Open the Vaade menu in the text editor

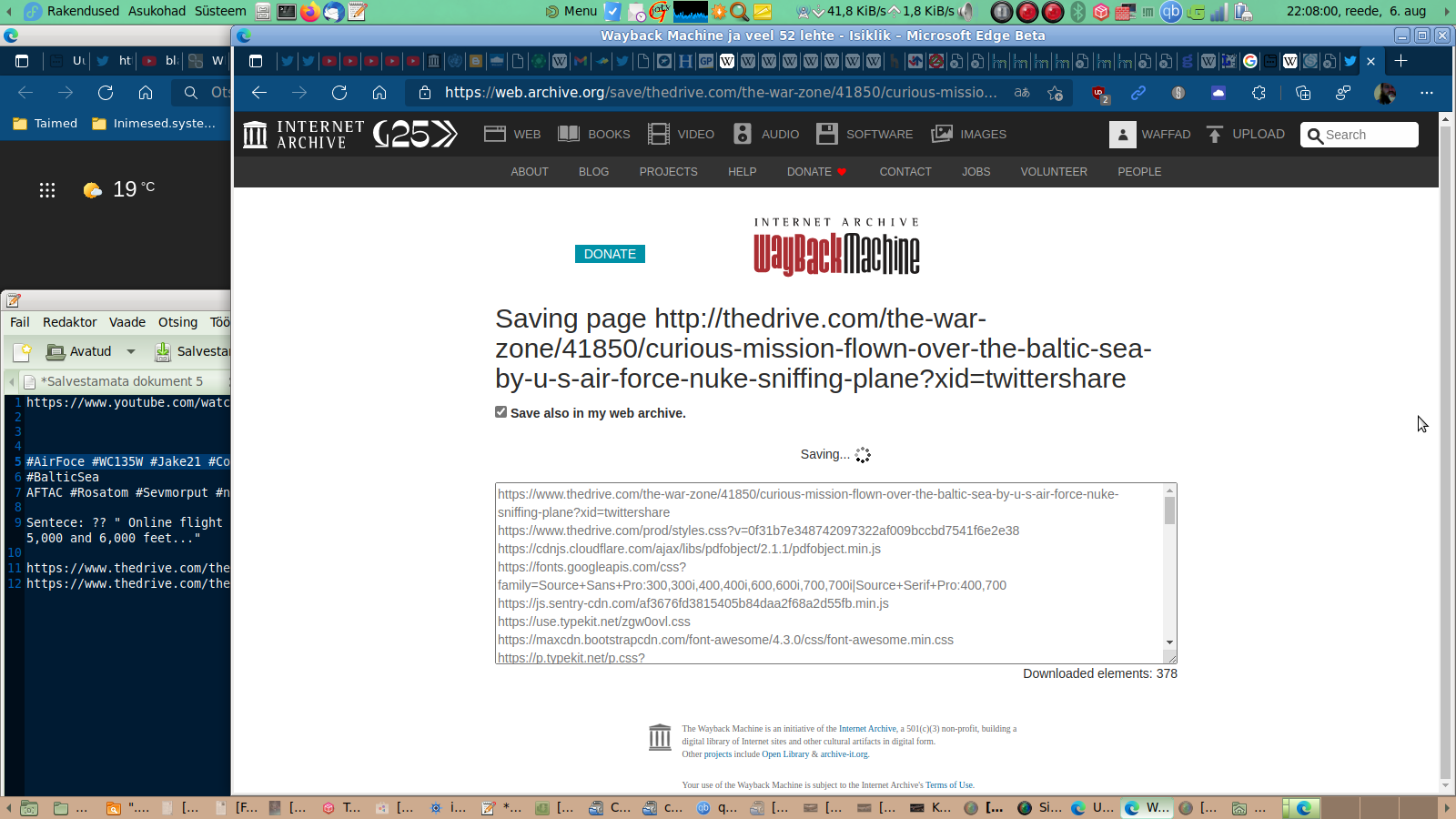coord(127,322)
